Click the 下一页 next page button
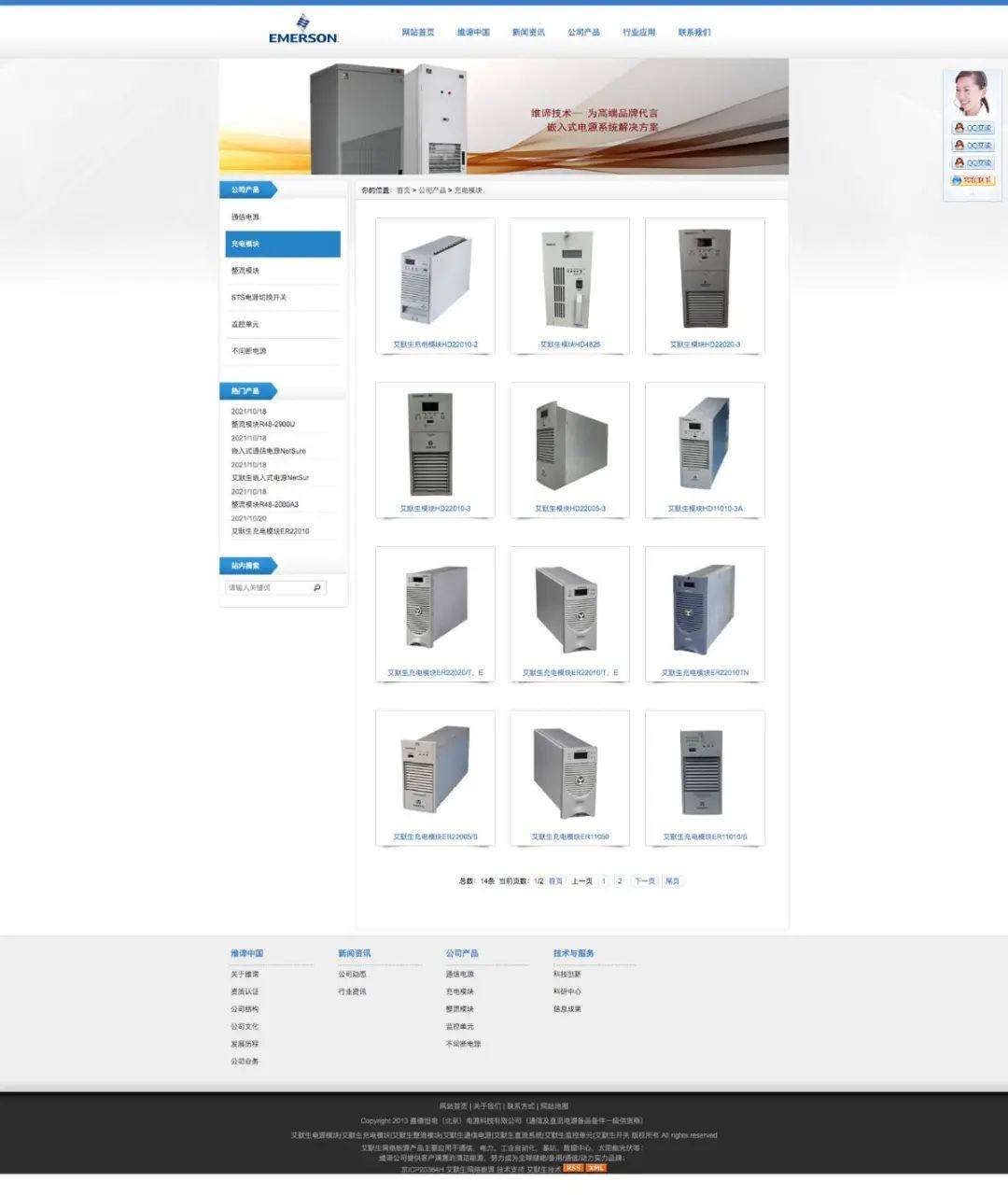The width and height of the screenshot is (1008, 1195). (x=645, y=880)
